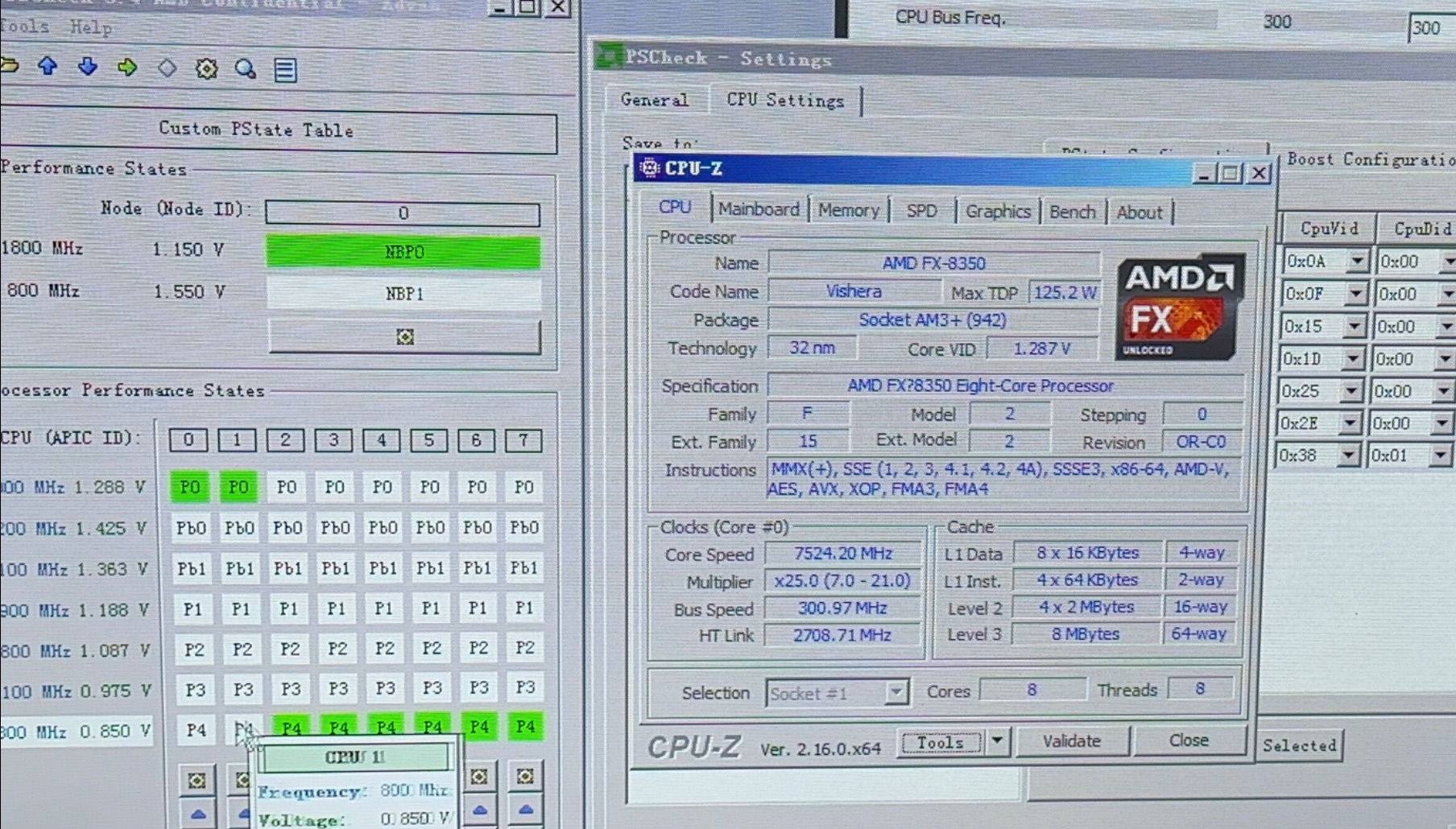This screenshot has width=1456, height=829.
Task: Open the CpuVid 0x15 dropdown
Action: coord(1355,326)
